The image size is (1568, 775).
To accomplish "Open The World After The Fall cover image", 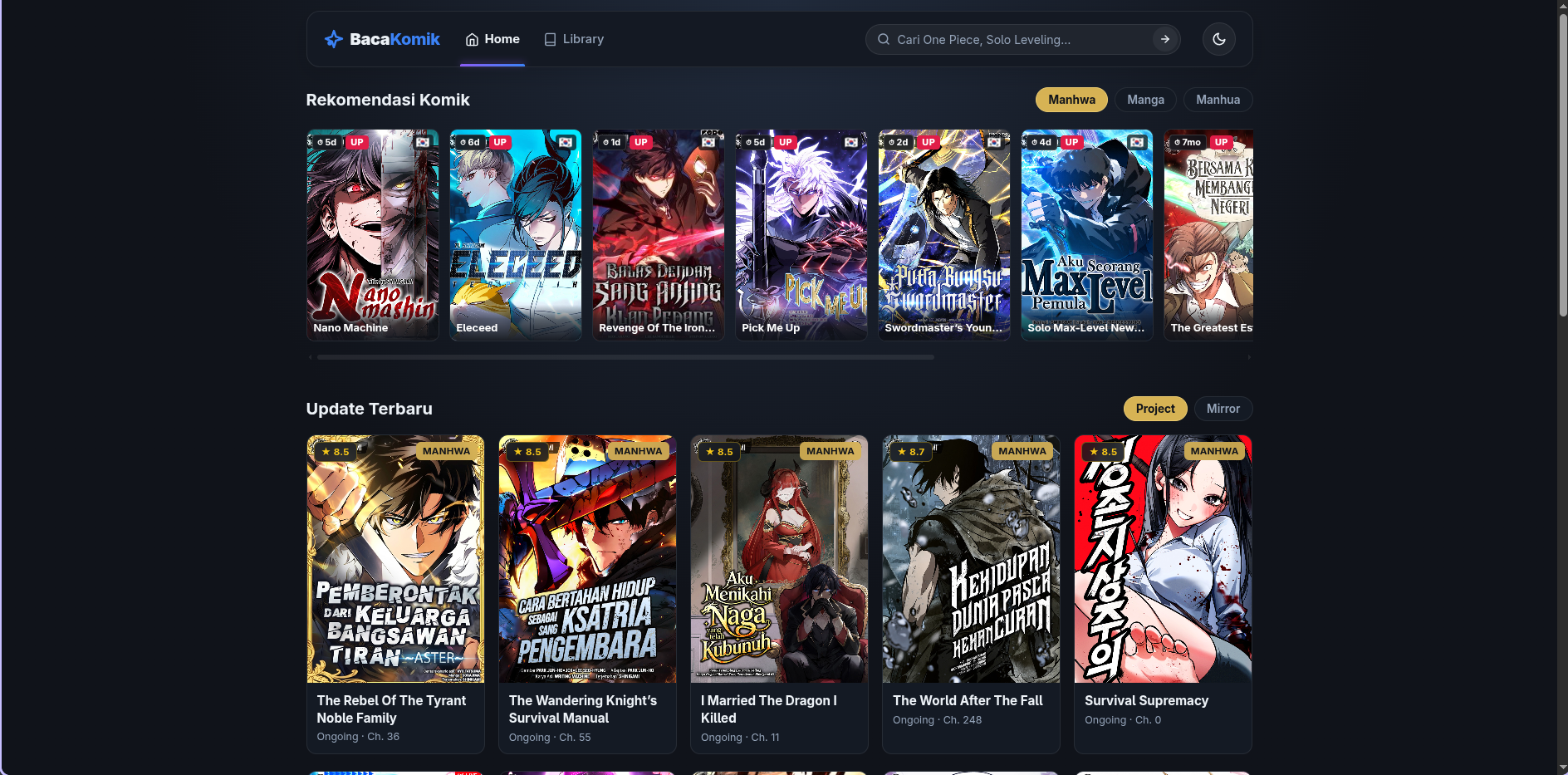I will point(971,559).
